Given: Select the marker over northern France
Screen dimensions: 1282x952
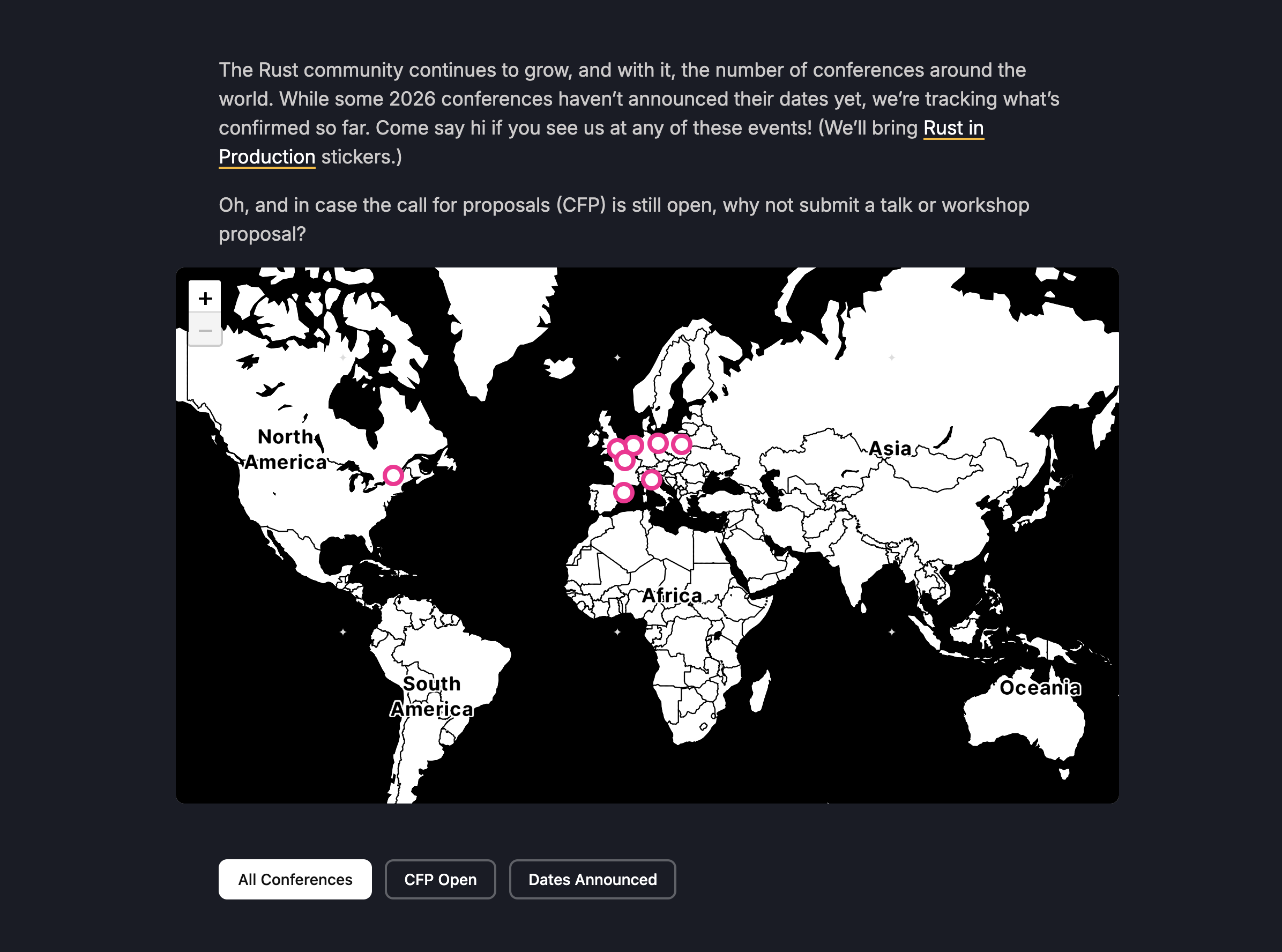Looking at the screenshot, I should pyautogui.click(x=624, y=461).
